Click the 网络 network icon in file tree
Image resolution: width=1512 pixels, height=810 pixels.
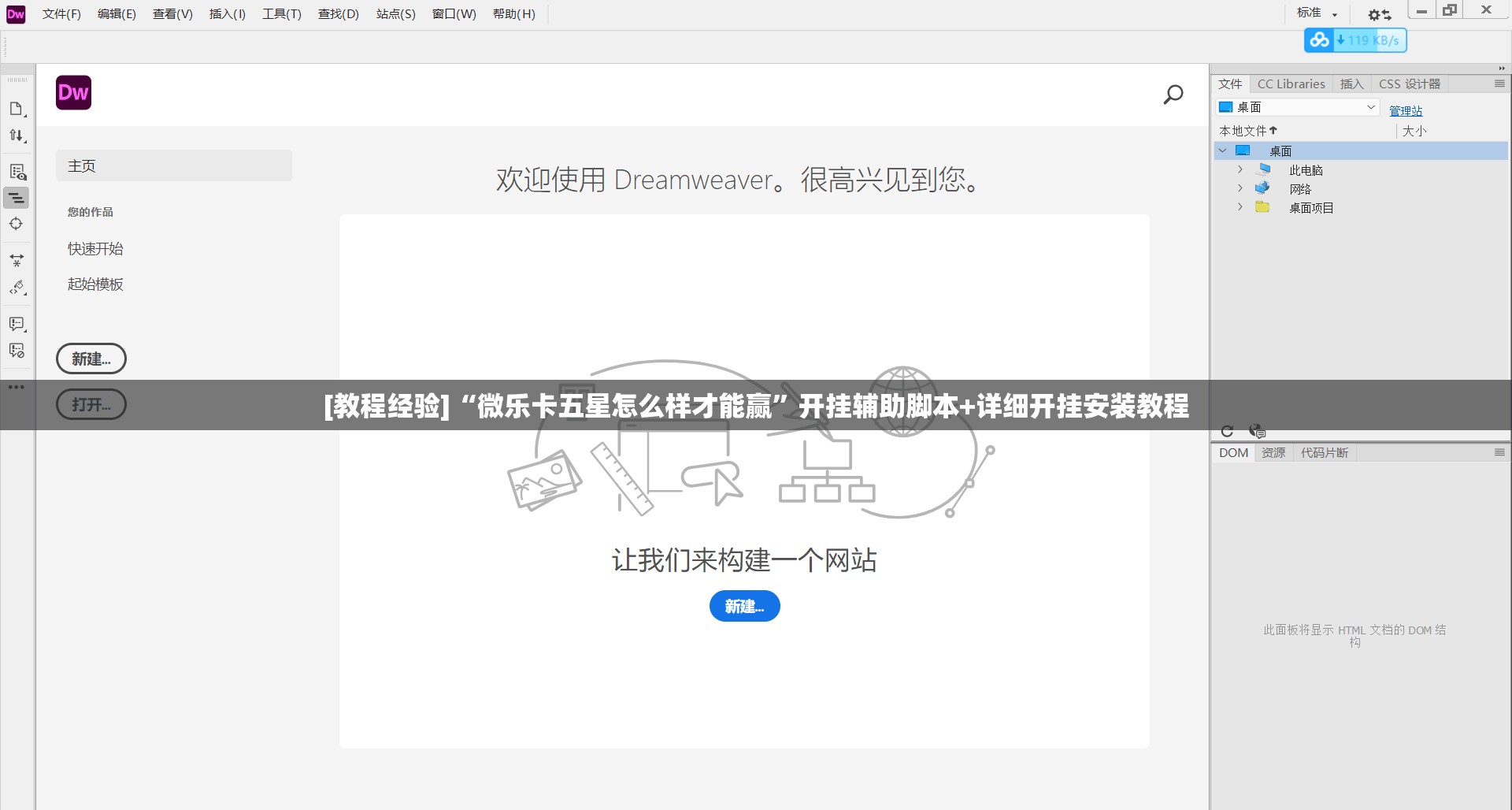(1262, 188)
